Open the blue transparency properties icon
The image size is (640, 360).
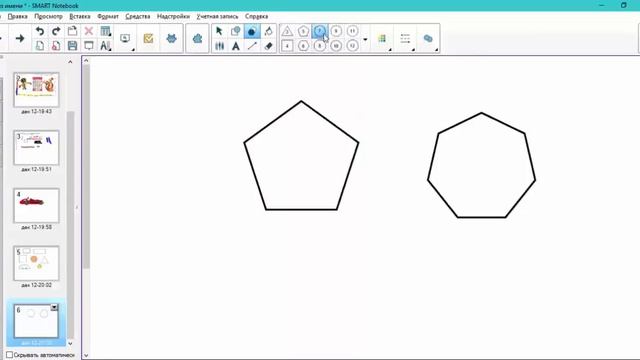click(x=428, y=38)
